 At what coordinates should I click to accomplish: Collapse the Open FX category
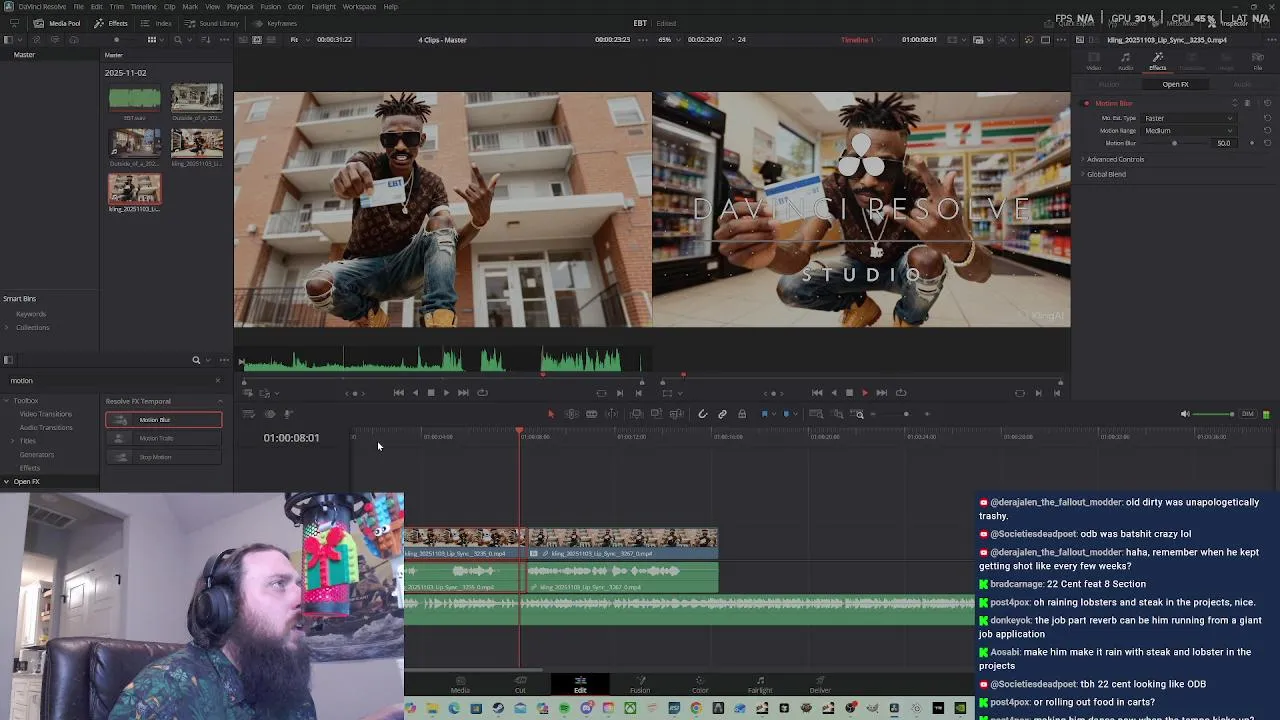point(6,482)
